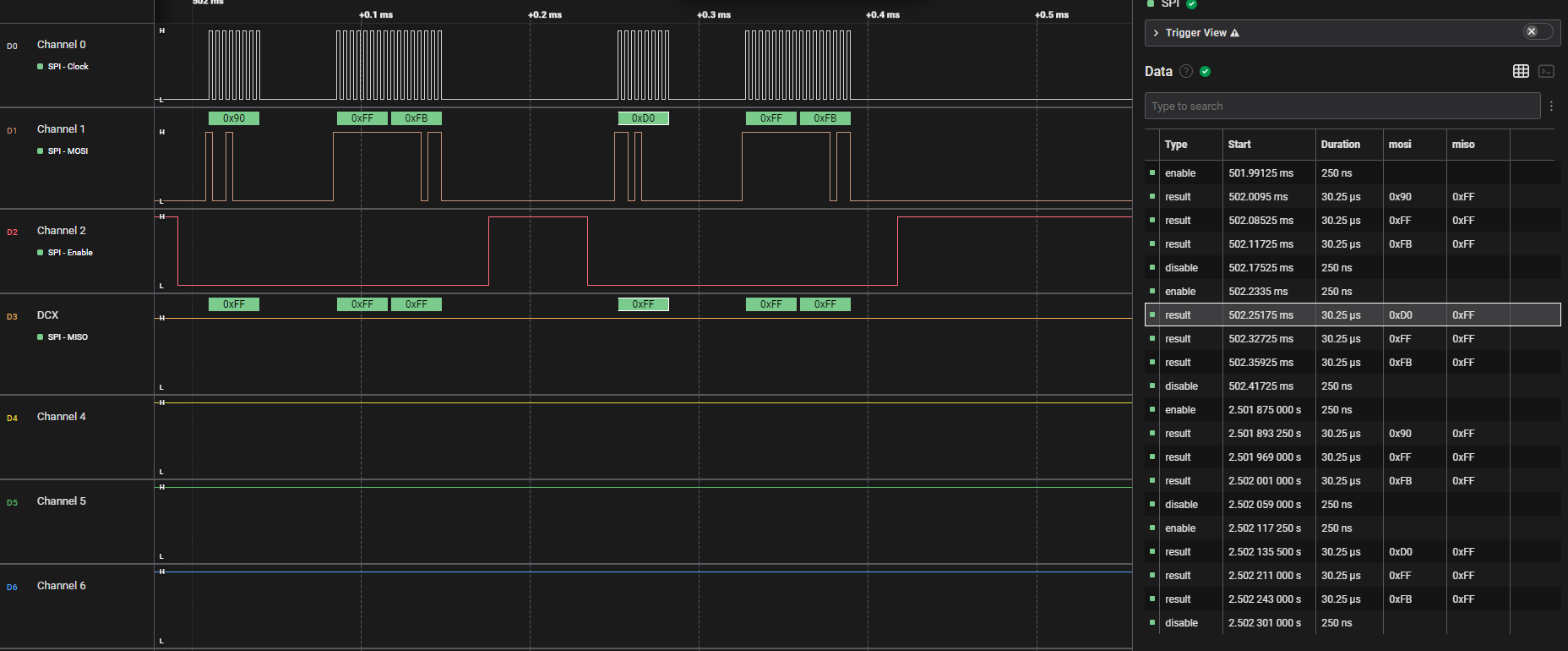The width and height of the screenshot is (1568, 651).
Task: Open the three-dot menu beside search box
Action: point(1551,106)
